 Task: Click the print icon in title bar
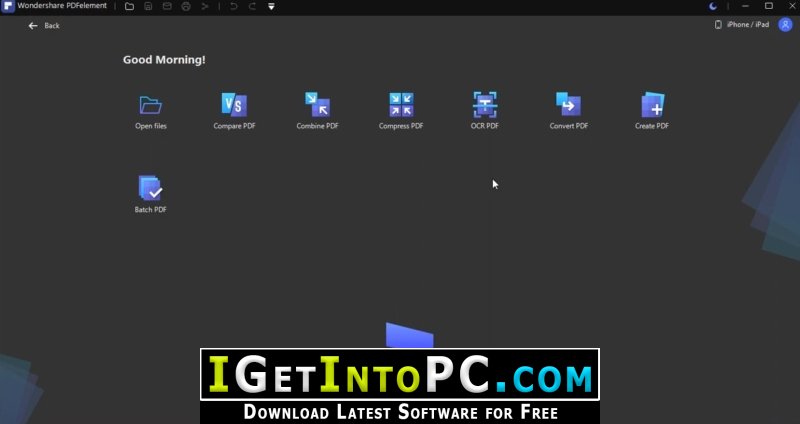(186, 7)
